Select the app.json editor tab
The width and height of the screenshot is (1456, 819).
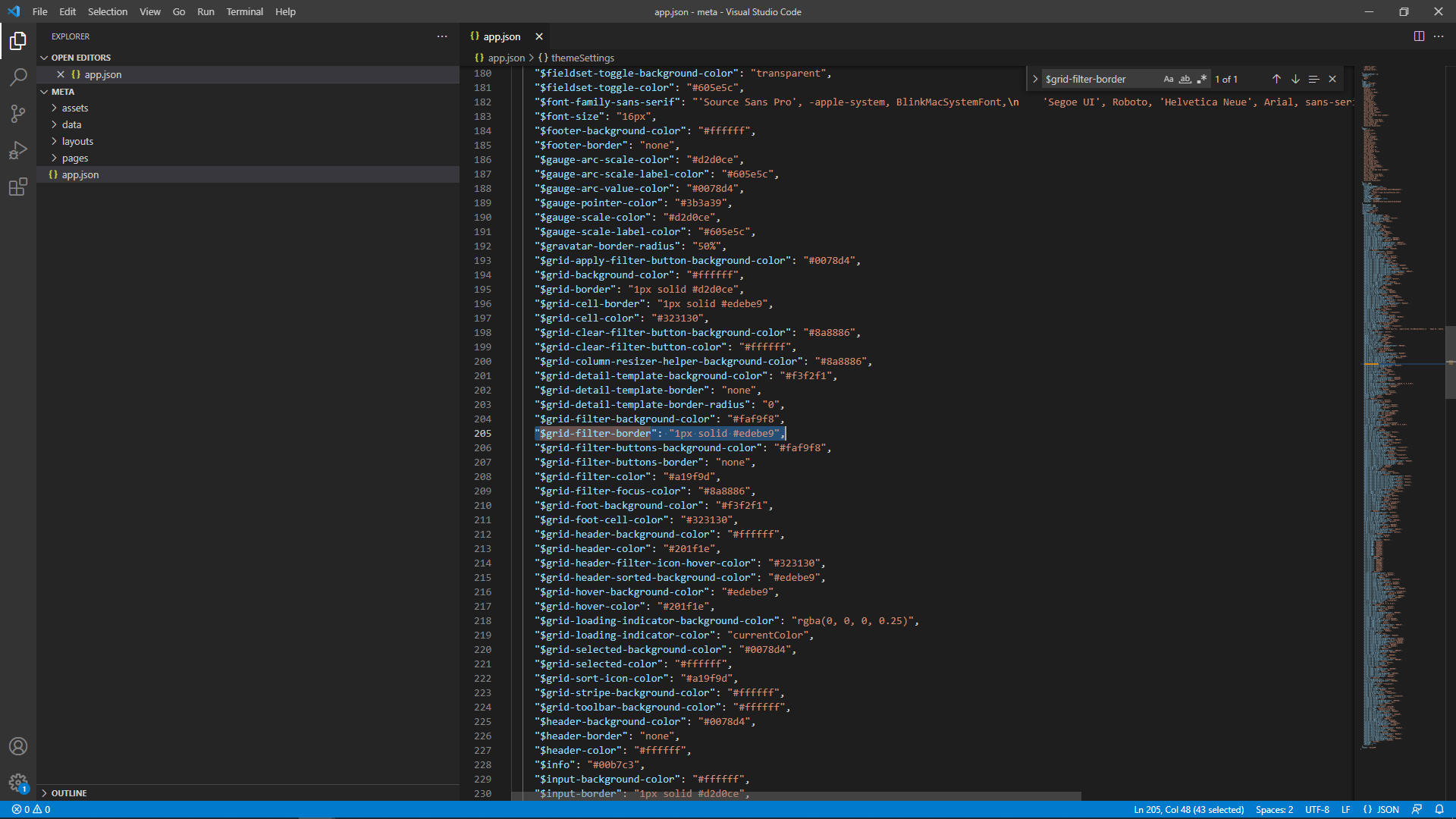500,36
